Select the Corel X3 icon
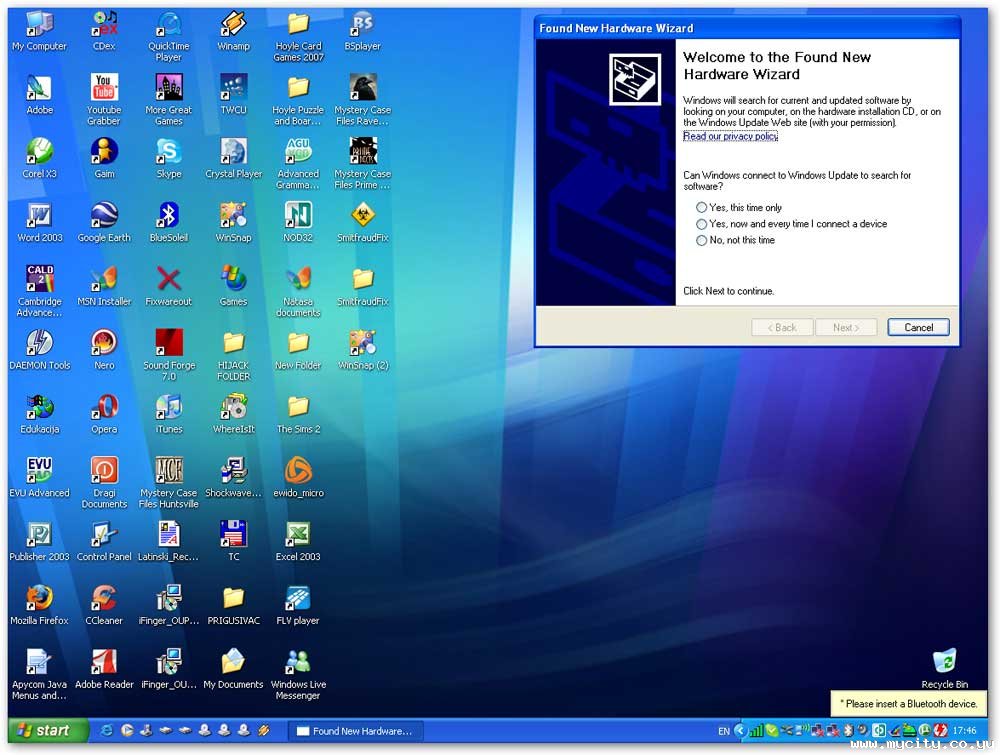Viewport: 1000px width, 755px height. (40, 159)
